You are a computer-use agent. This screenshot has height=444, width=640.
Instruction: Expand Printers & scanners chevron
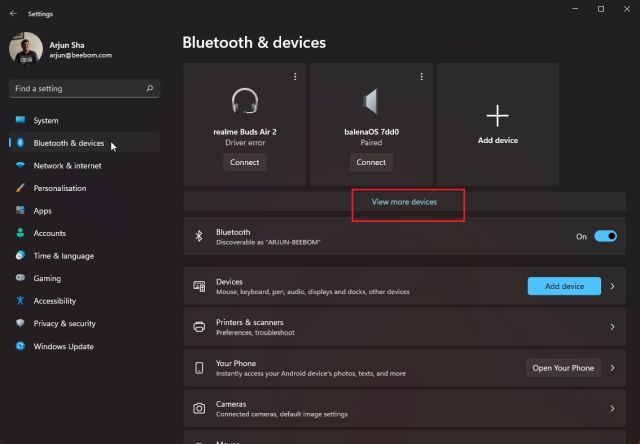pos(612,327)
